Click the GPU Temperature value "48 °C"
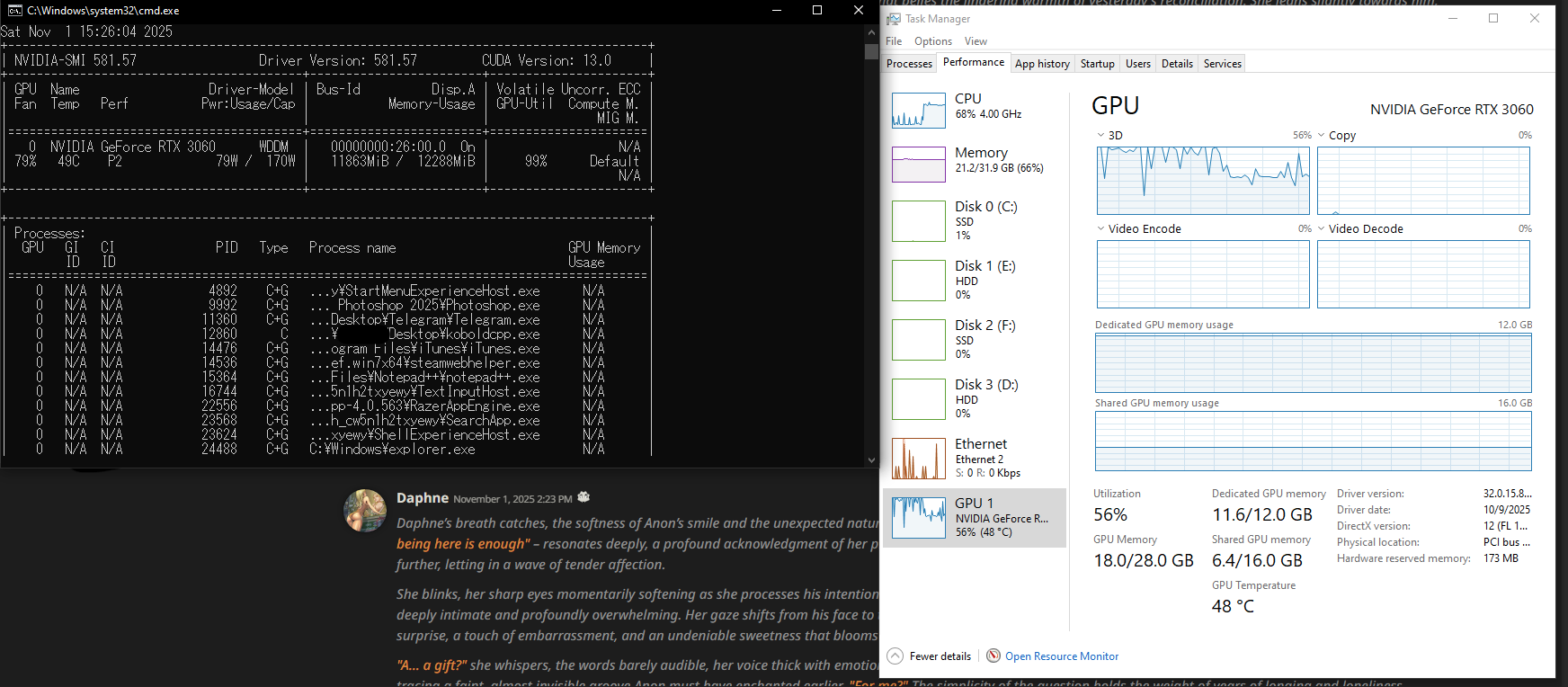 (x=1233, y=607)
